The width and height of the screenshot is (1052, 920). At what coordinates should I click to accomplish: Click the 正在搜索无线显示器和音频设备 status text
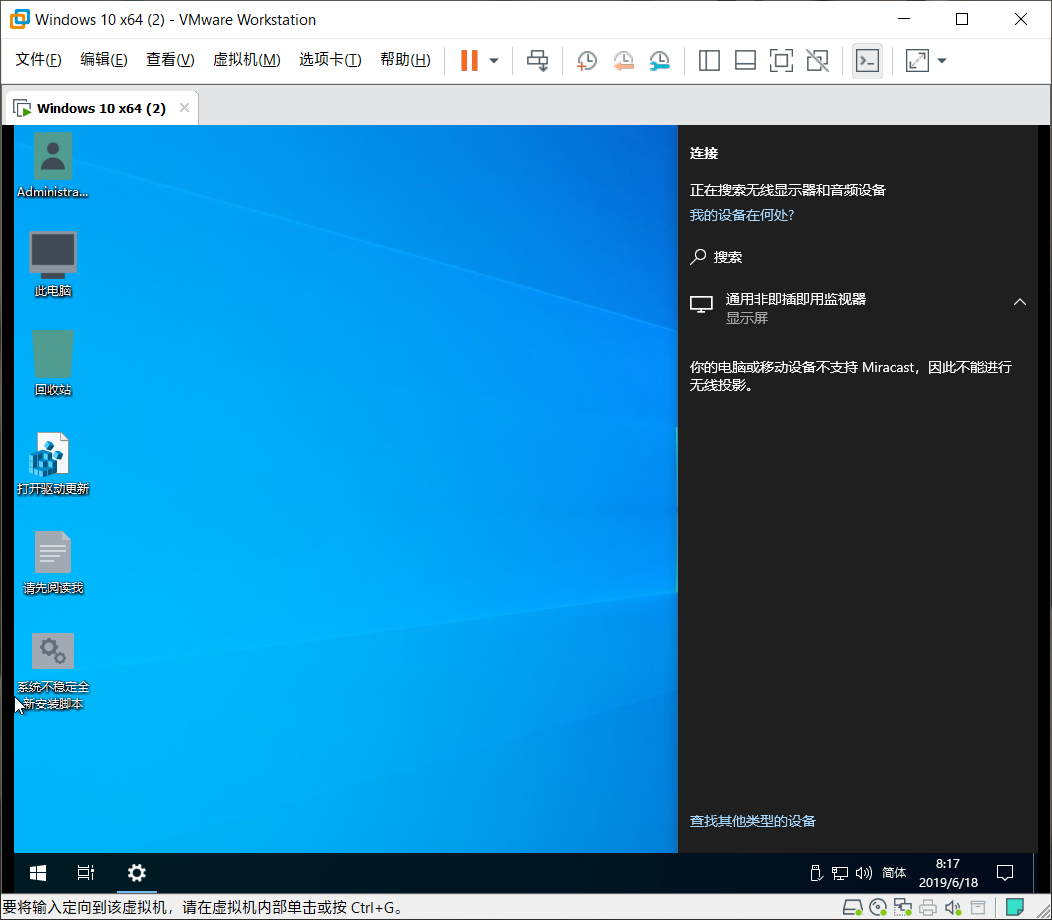click(x=788, y=190)
